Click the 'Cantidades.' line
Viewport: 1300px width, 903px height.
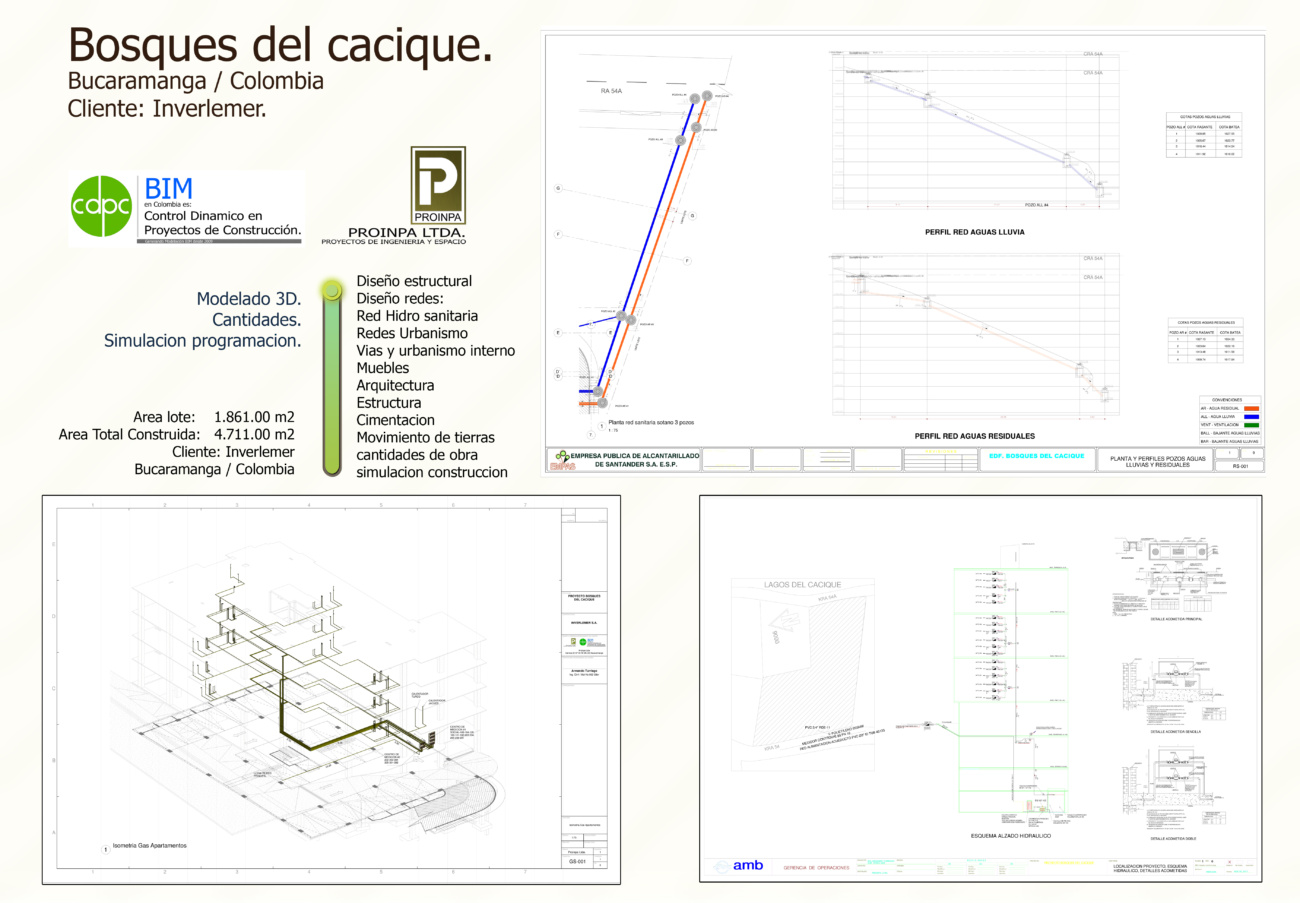257,320
